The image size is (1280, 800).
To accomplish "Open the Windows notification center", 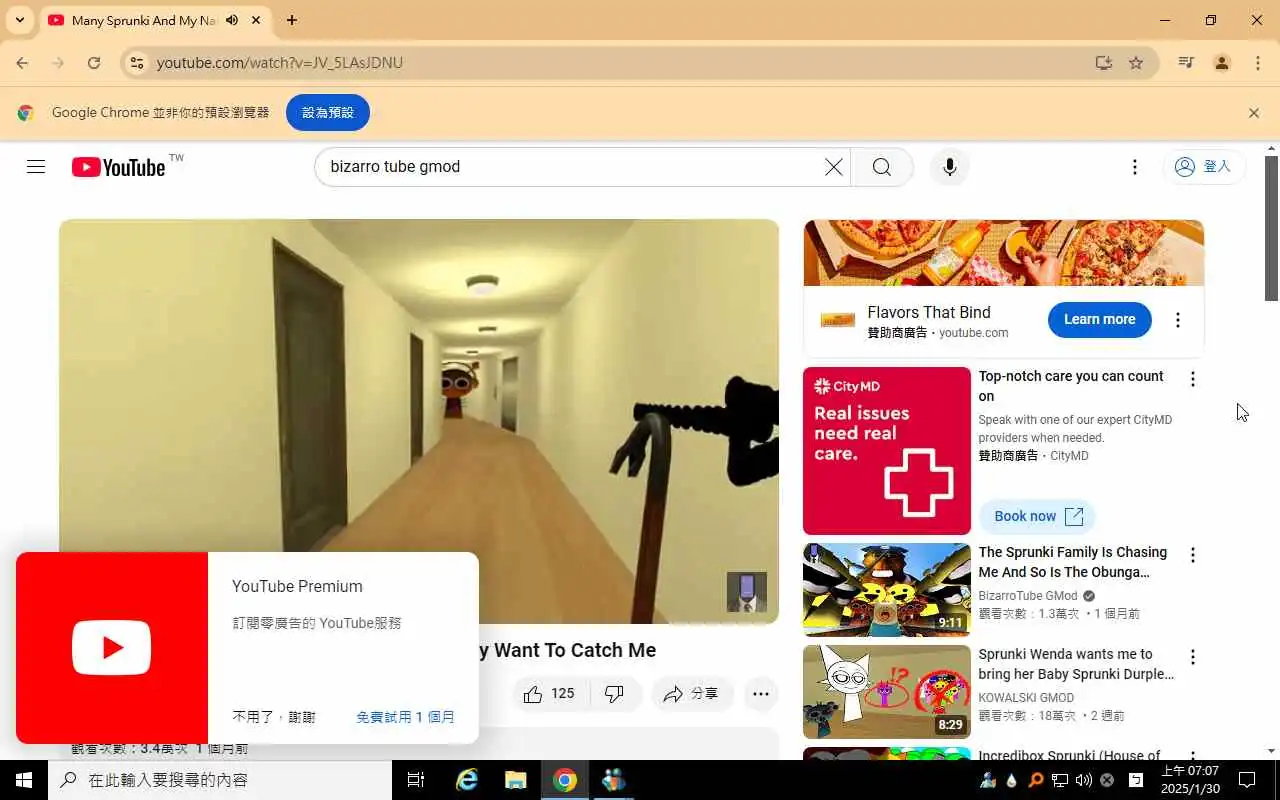I will point(1247,780).
